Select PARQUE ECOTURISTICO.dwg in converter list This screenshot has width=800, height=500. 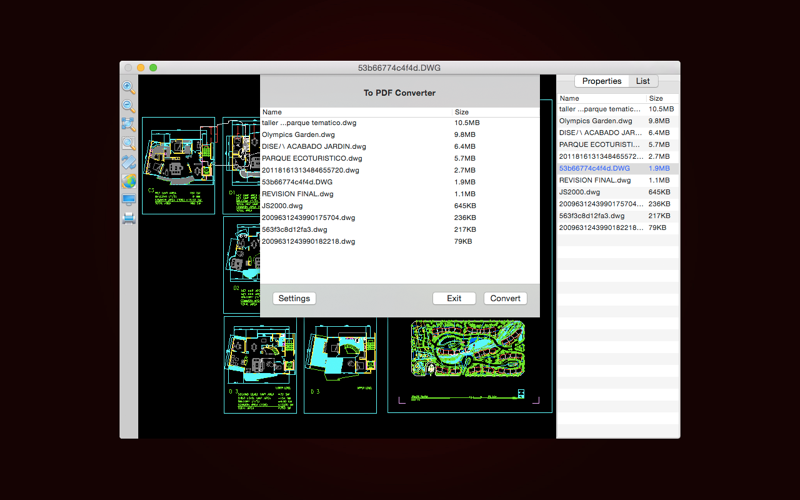tap(400, 158)
